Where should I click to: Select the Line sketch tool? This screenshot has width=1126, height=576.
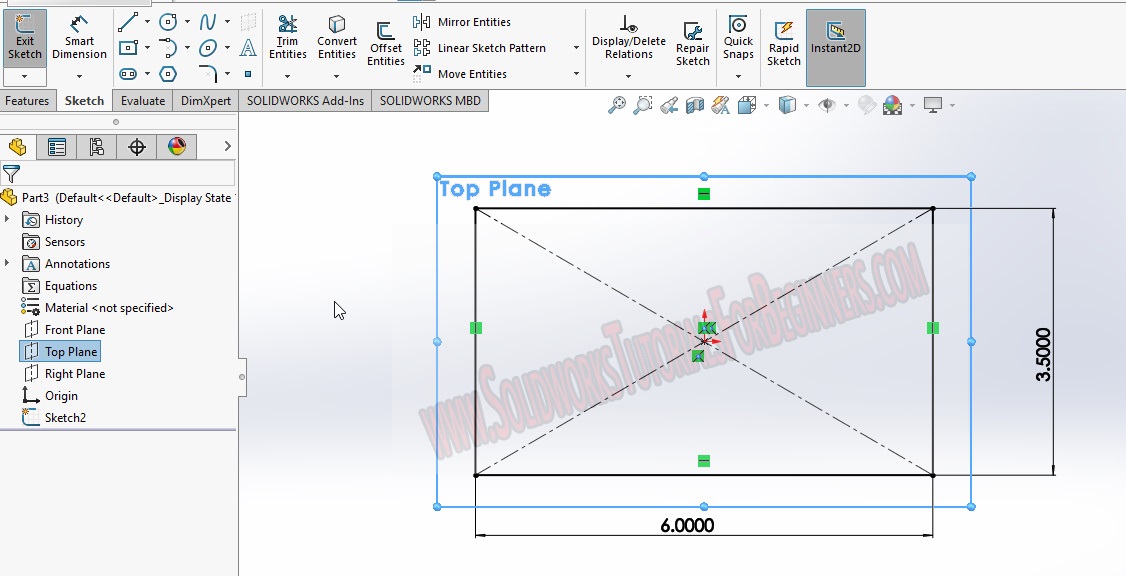(128, 20)
